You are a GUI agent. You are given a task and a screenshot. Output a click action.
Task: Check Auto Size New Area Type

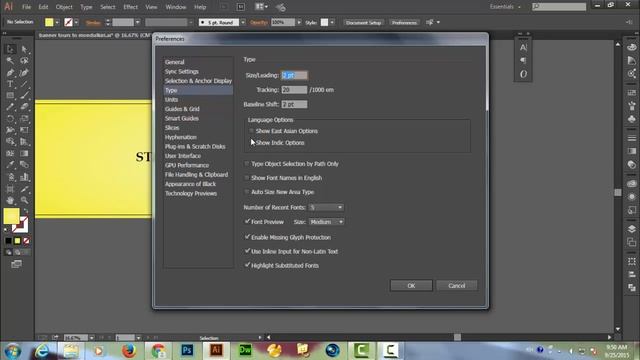247,192
